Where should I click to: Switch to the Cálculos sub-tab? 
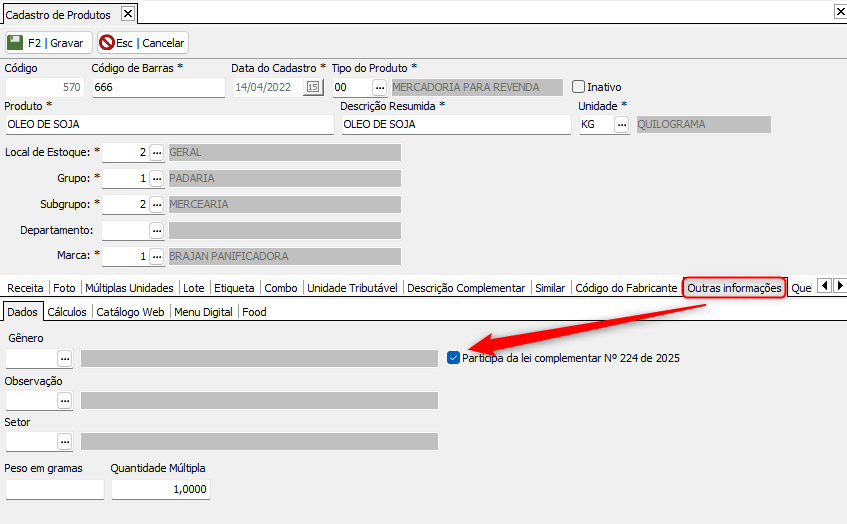(67, 312)
